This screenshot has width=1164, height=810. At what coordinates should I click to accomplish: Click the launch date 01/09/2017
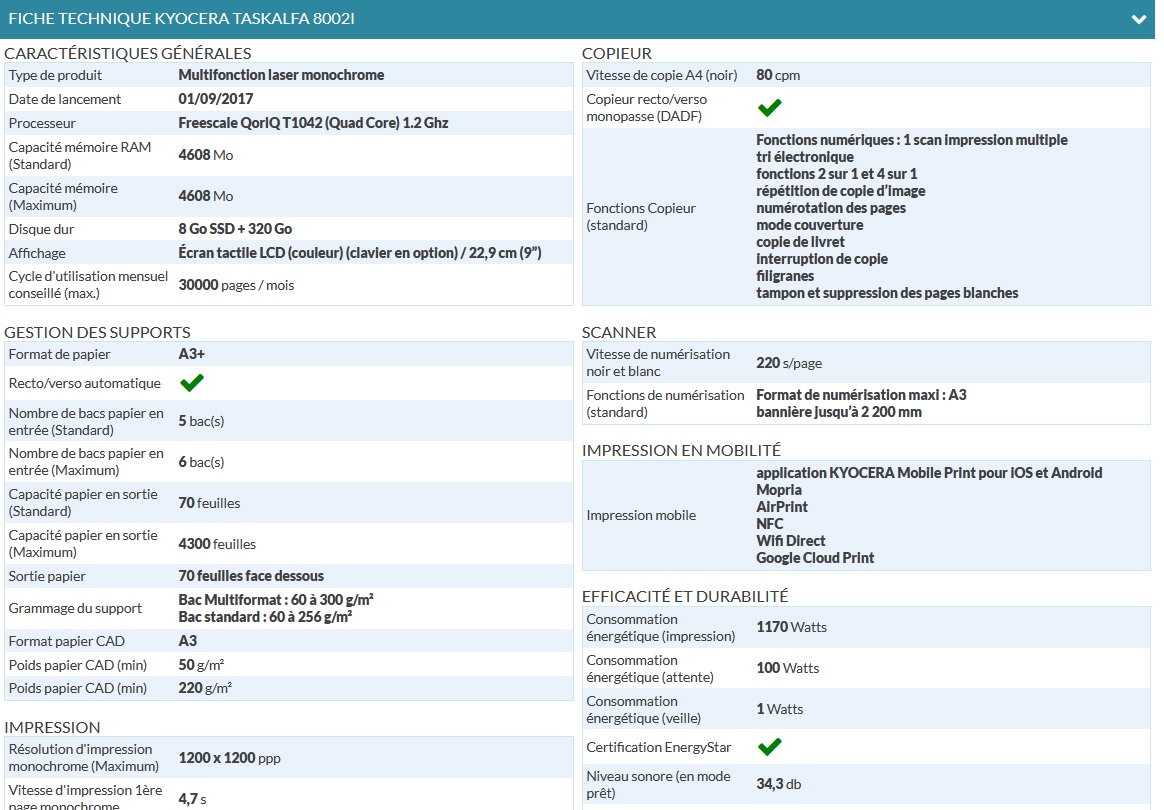[x=215, y=99]
